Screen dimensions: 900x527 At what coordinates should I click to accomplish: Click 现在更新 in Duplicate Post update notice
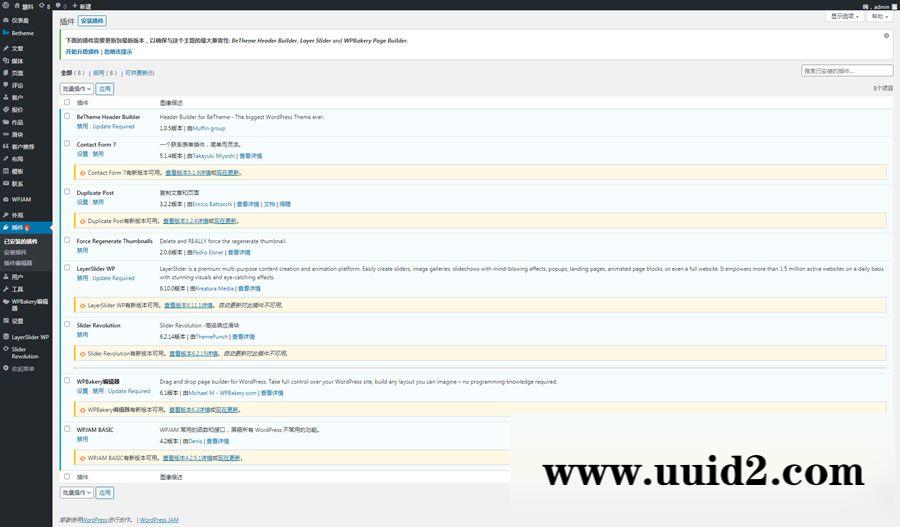pyautogui.click(x=226, y=220)
